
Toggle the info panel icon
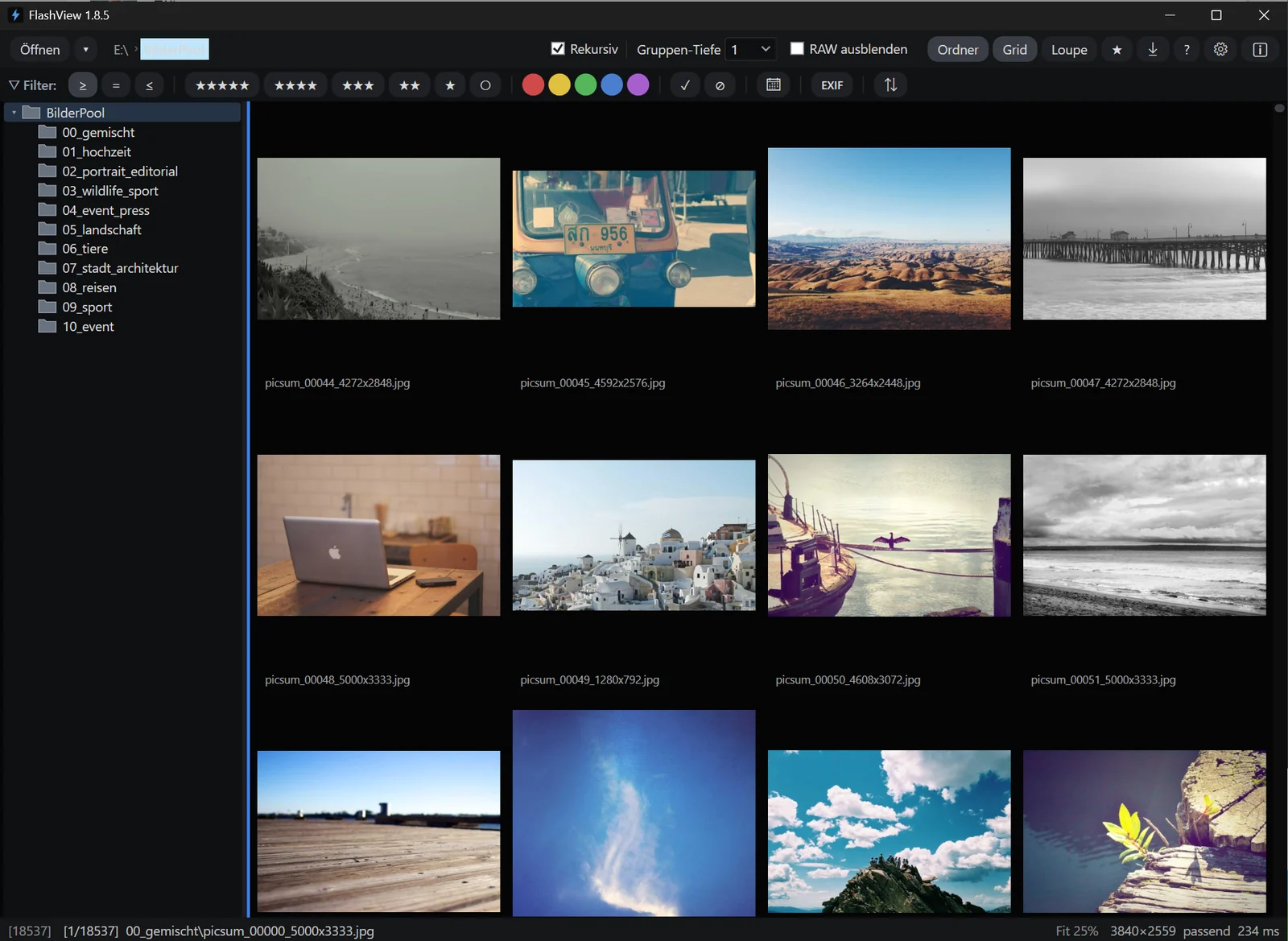(1260, 49)
